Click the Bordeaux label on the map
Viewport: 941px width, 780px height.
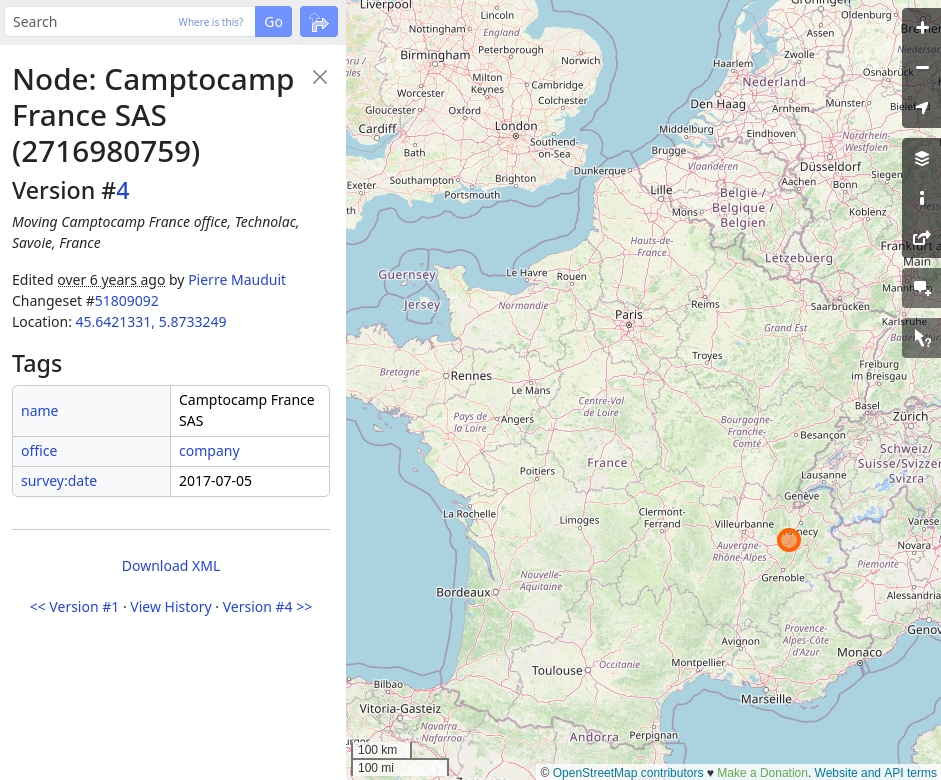pyautogui.click(x=463, y=592)
